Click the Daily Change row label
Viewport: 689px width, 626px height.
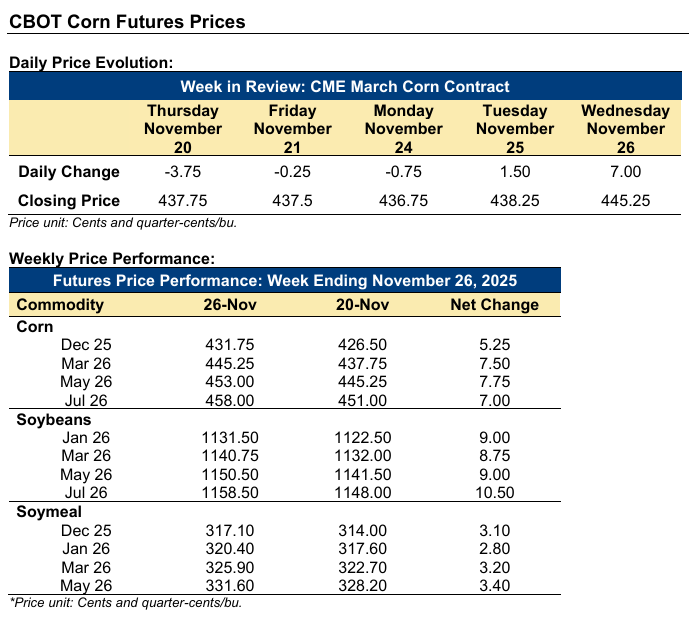click(69, 171)
